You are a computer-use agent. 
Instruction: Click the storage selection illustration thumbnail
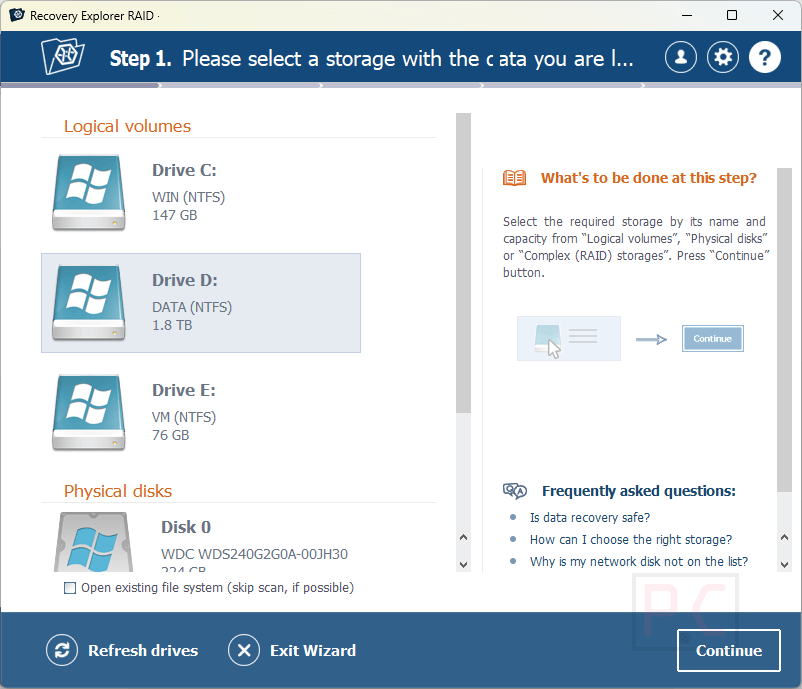click(x=569, y=339)
